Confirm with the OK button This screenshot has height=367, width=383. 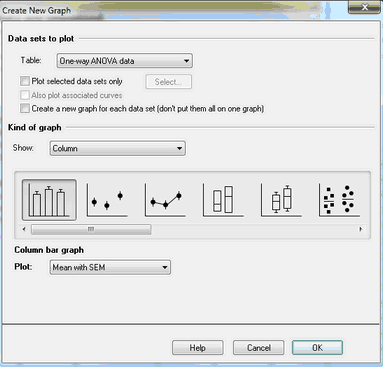(317, 348)
